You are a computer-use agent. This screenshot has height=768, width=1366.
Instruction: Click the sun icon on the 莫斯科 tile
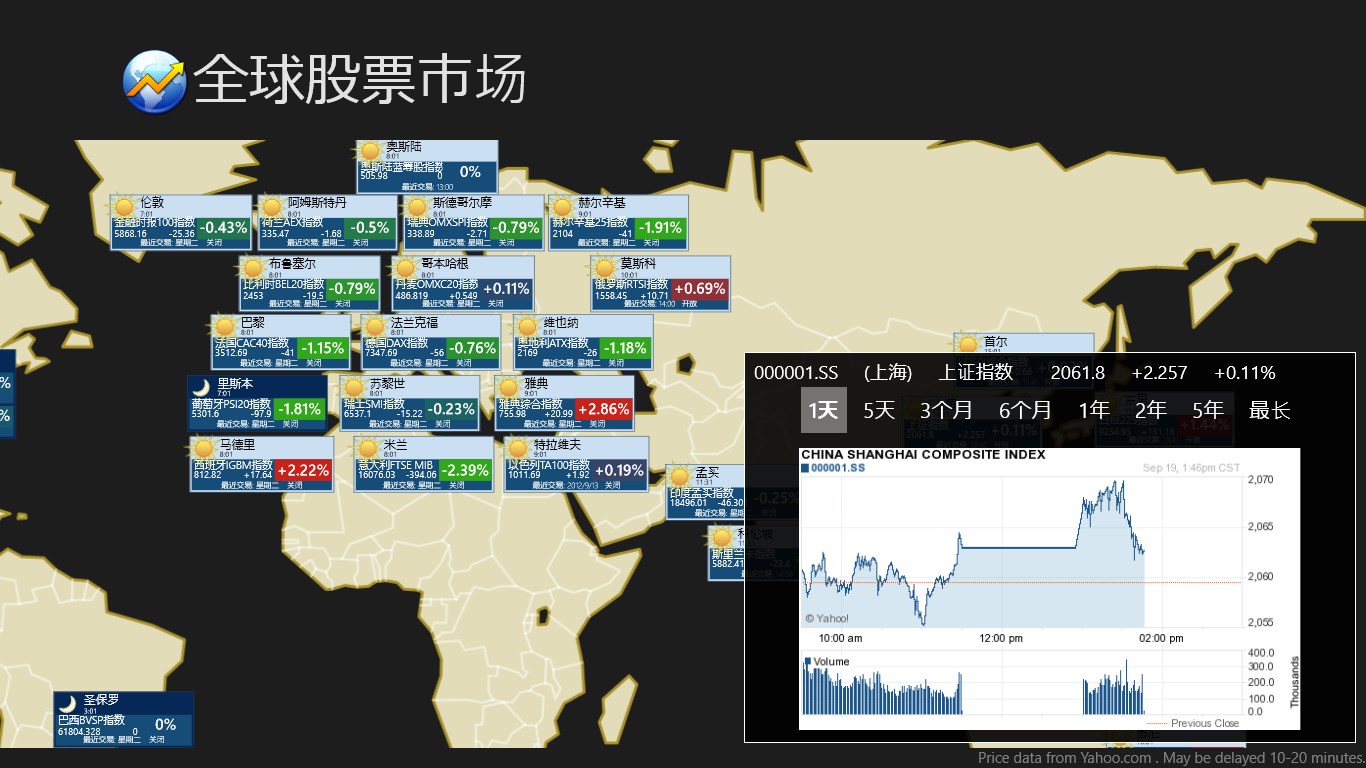[605, 267]
